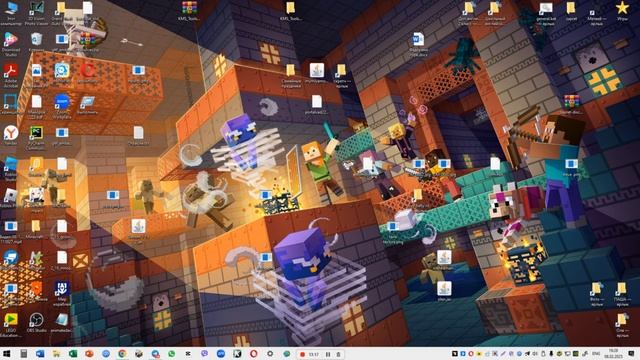Open Zoom from the taskbar
Screen dimensions: 640x360
[221, 354]
